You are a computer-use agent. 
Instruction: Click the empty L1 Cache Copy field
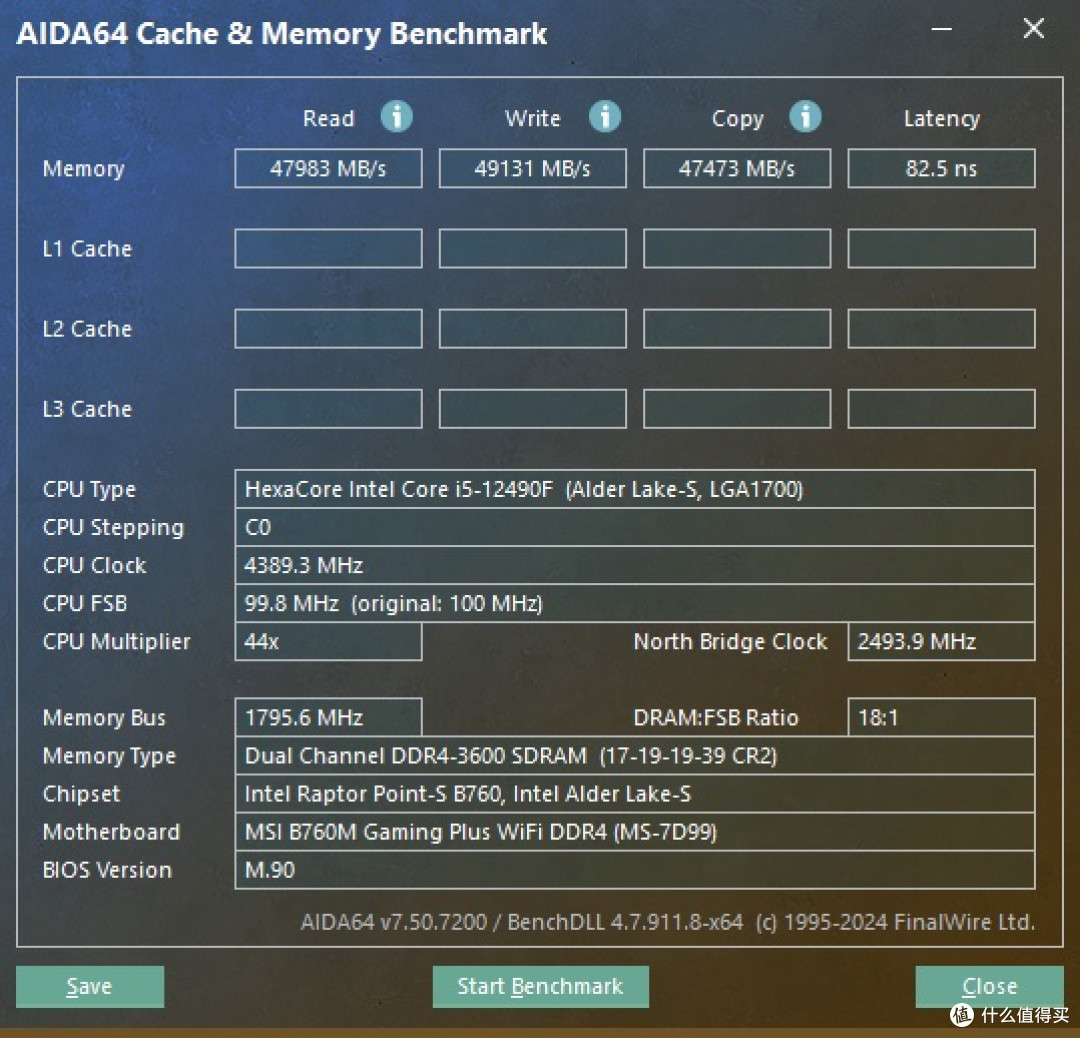pos(737,248)
